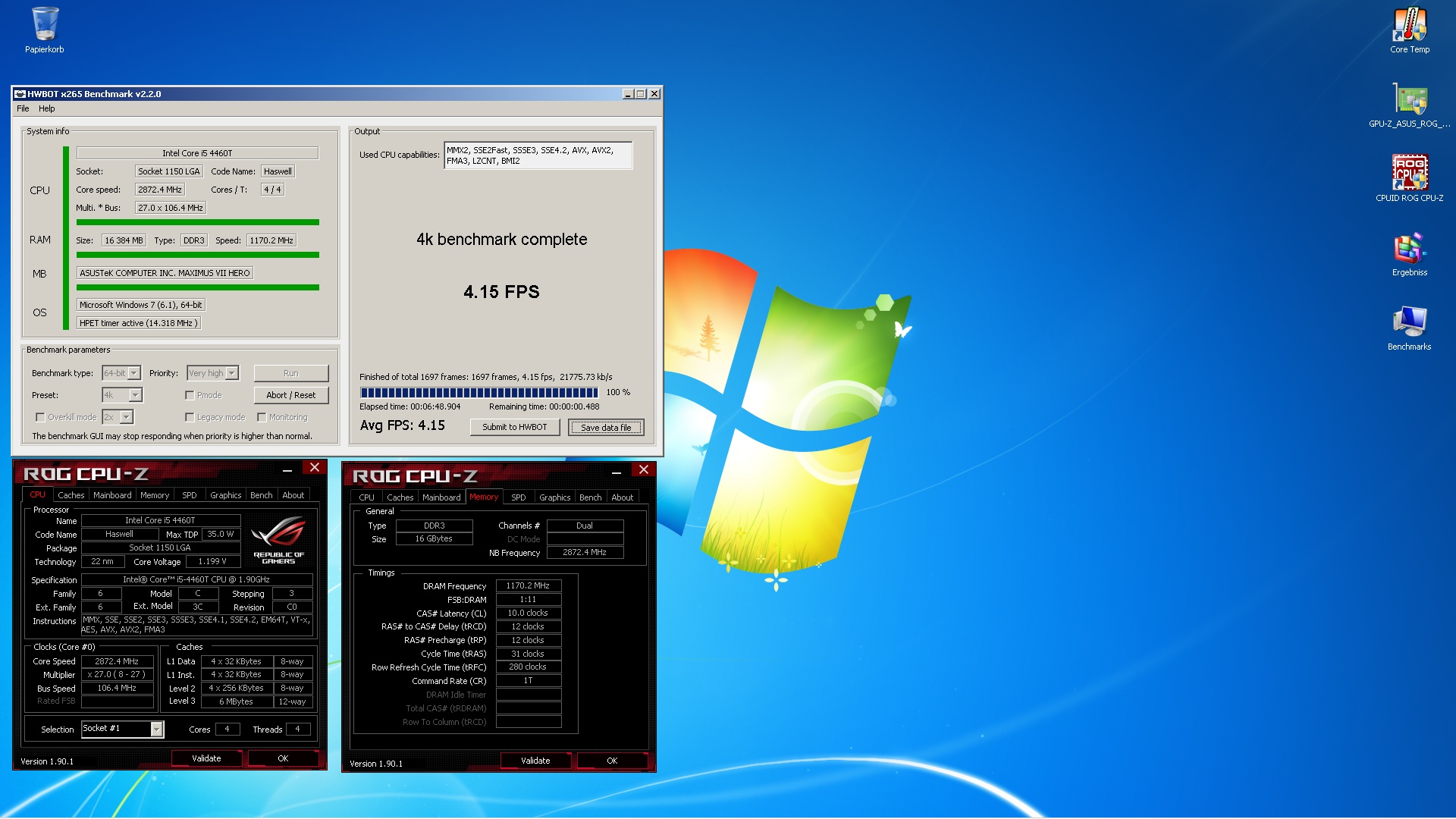Open Benchmarks desktop shortcut
Viewport: 1456px width, 819px height.
[1410, 328]
